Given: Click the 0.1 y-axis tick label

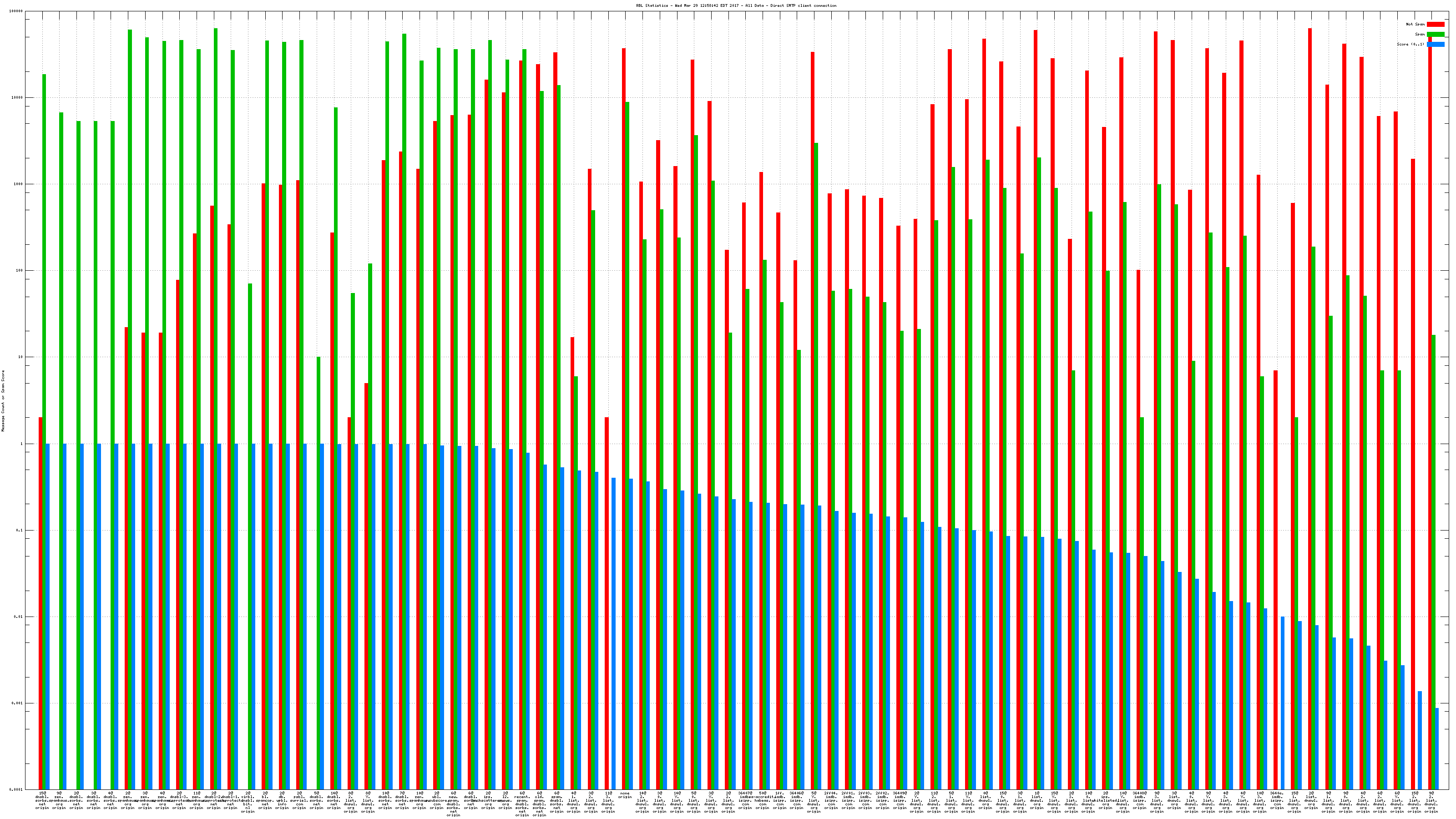Looking at the screenshot, I should click(x=19, y=530).
